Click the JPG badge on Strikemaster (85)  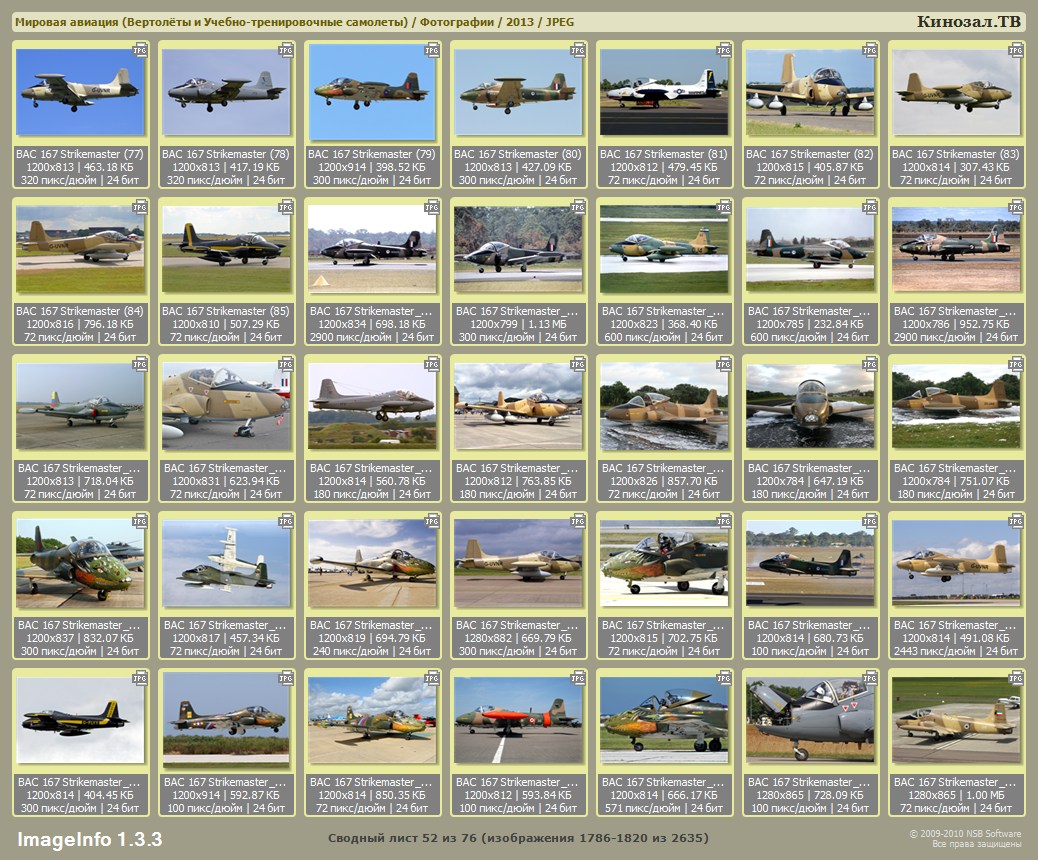pyautogui.click(x=286, y=206)
